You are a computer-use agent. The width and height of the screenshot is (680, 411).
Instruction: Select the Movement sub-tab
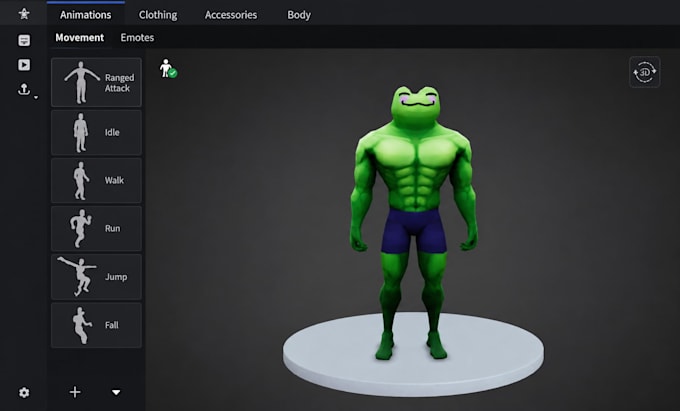tap(79, 38)
